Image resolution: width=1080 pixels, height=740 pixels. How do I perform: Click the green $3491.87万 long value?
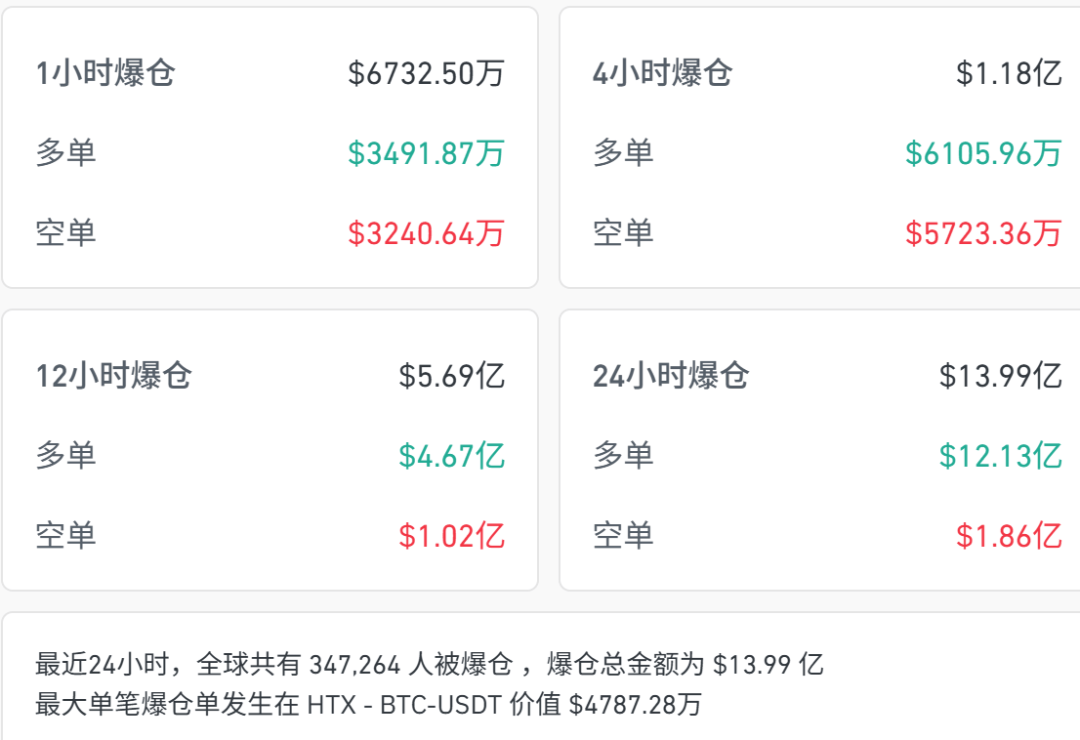(423, 153)
